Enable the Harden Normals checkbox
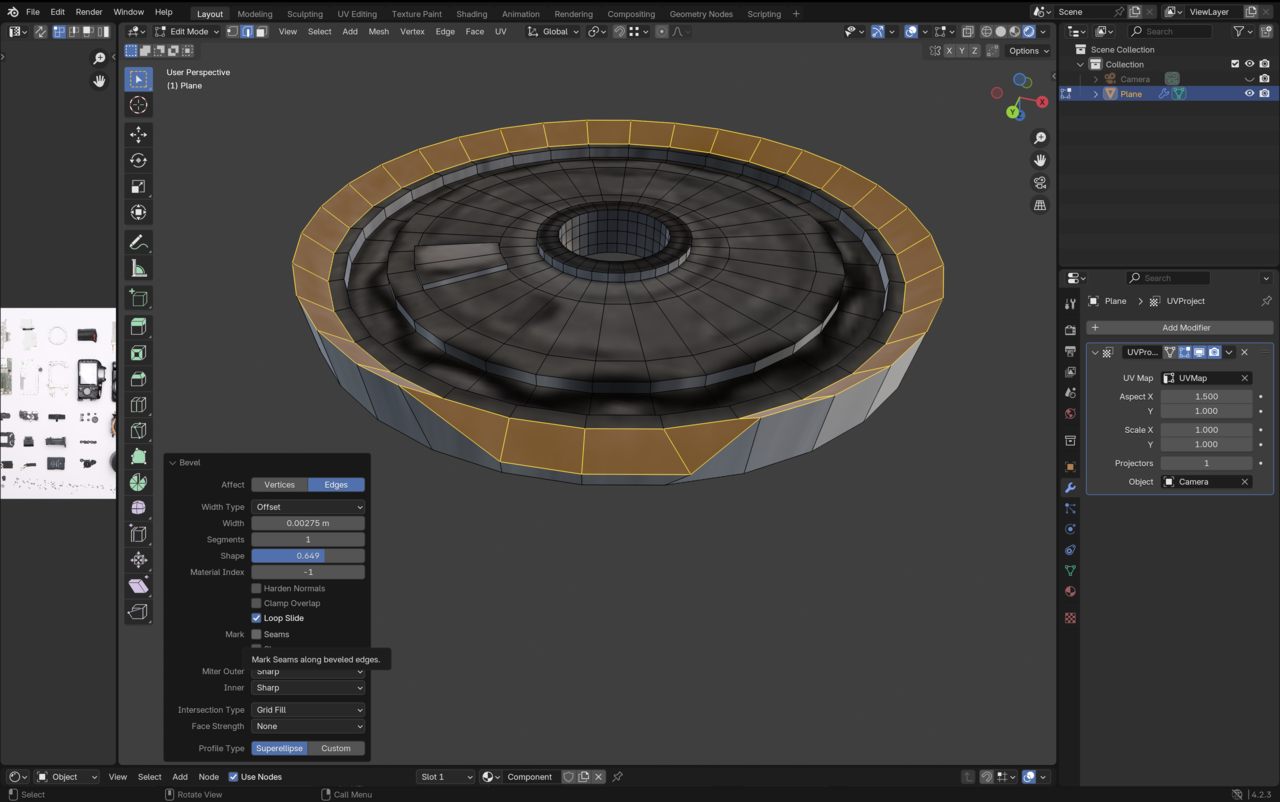Screen dimensions: 1280x802 tap(257, 588)
